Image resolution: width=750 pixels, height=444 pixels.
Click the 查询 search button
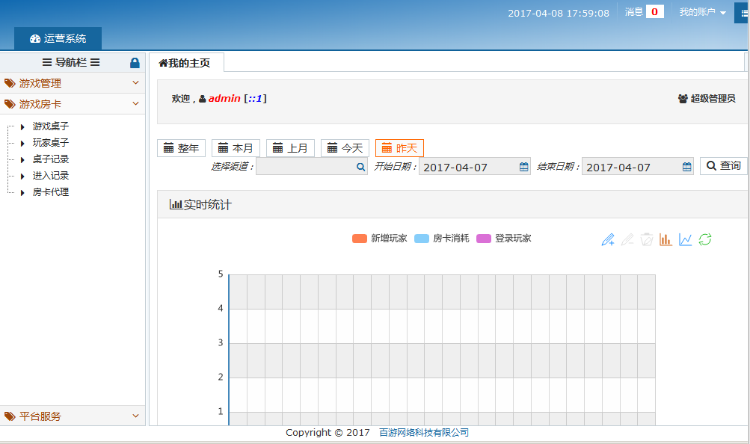pos(723,166)
